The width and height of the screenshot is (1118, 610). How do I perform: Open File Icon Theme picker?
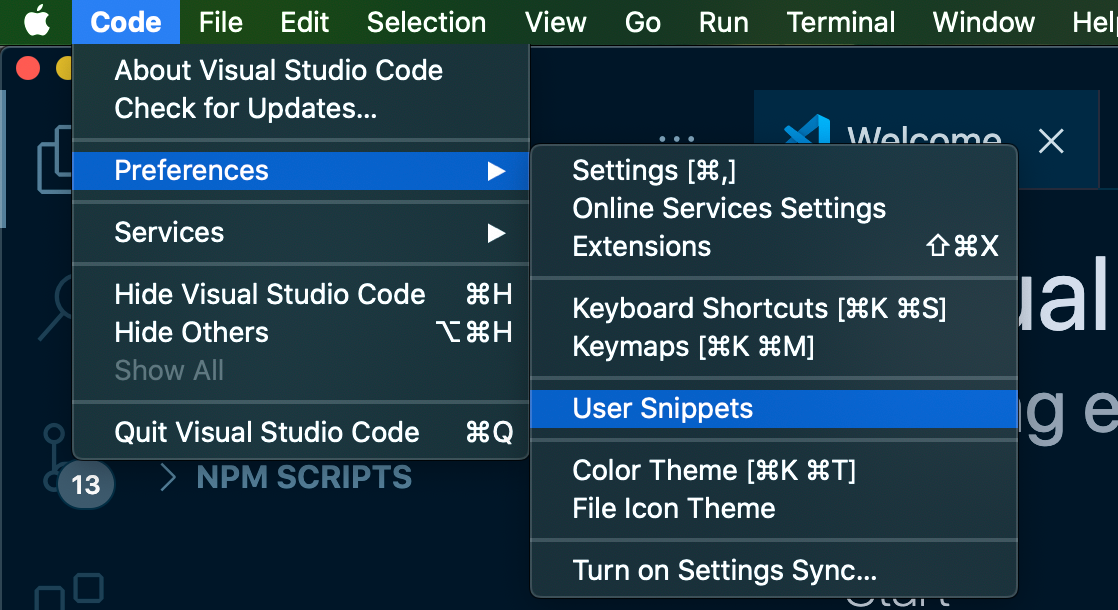pyautogui.click(x=774, y=509)
